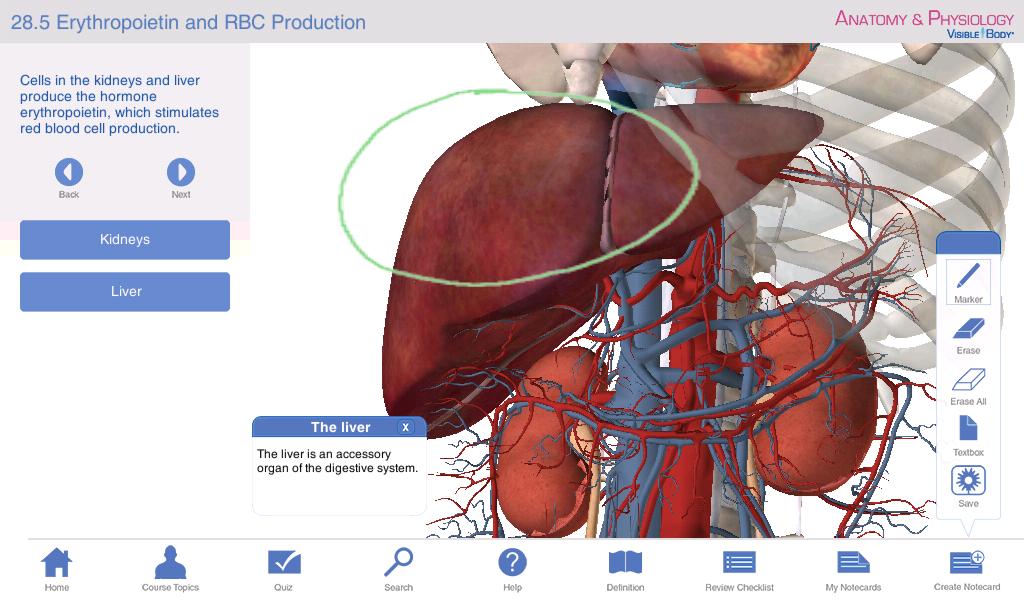Go Back to previous slide
1024x600 pixels.
coord(69,178)
